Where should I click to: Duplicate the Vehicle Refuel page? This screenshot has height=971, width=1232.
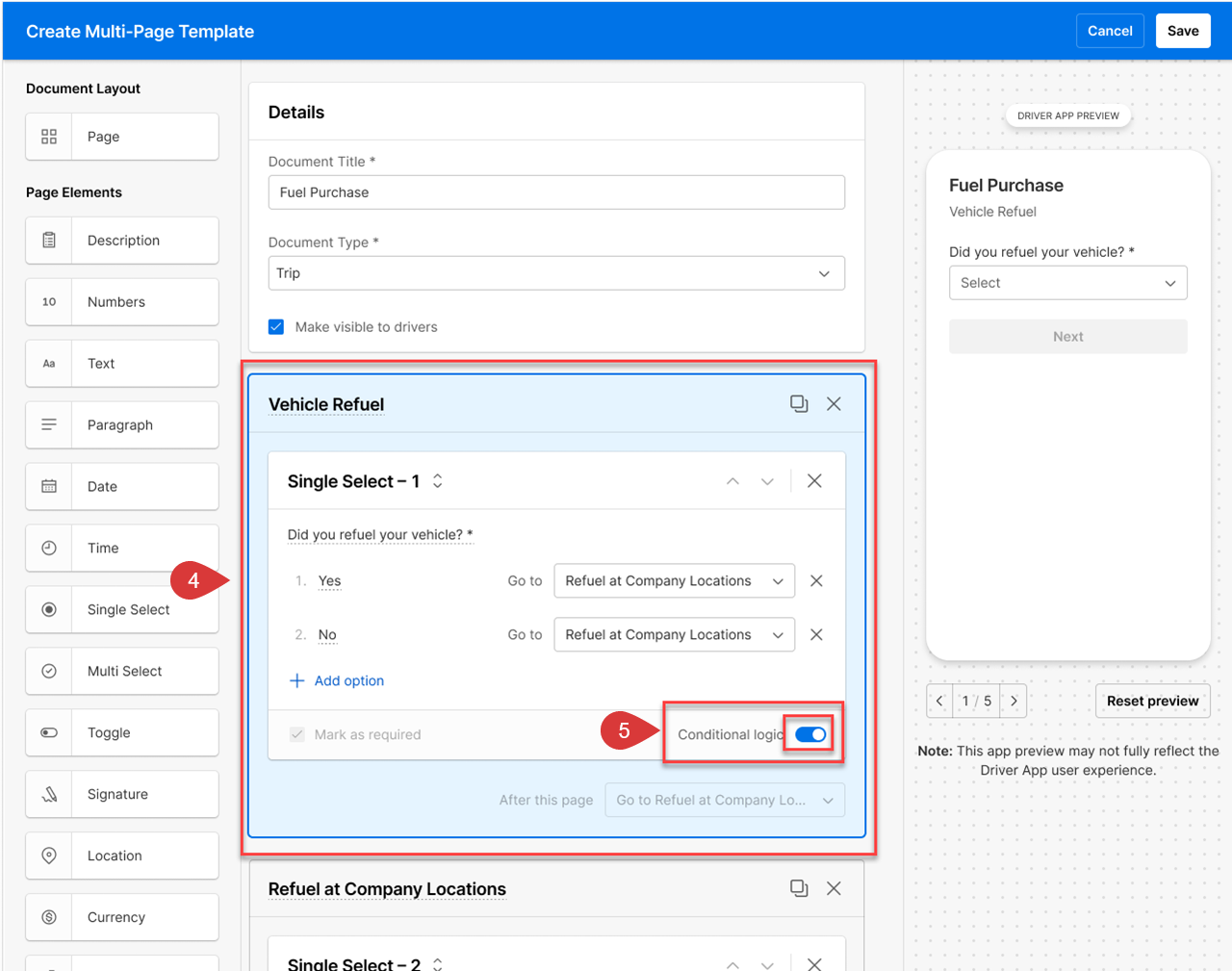pos(799,404)
